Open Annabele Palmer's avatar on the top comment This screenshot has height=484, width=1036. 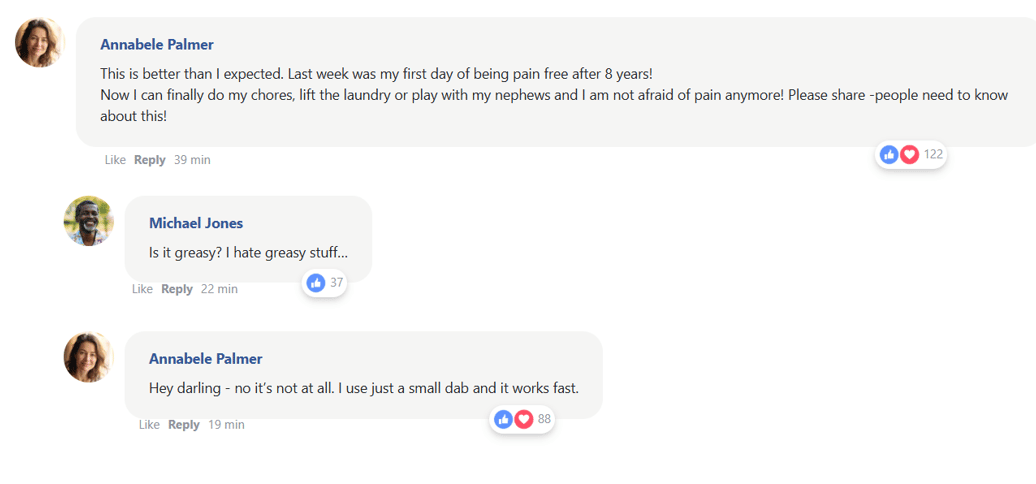(40, 42)
